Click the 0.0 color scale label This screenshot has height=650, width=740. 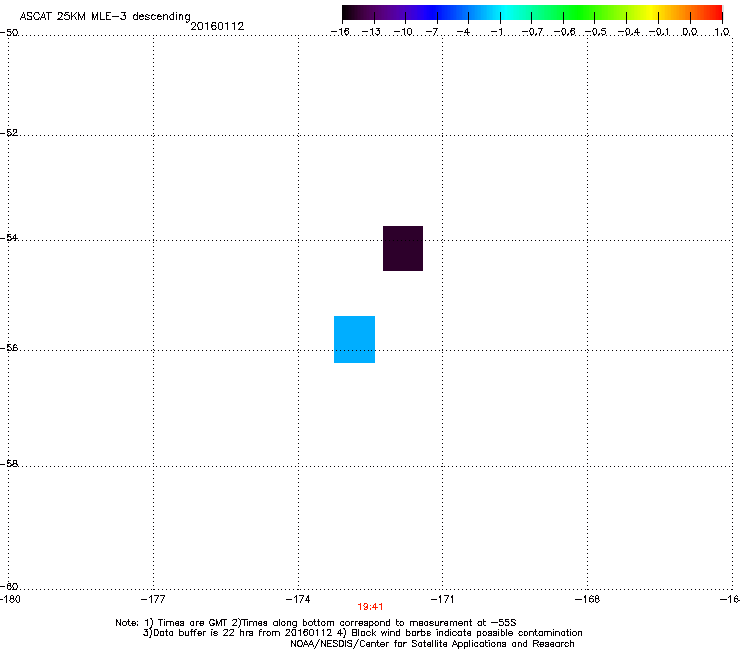coord(690,32)
